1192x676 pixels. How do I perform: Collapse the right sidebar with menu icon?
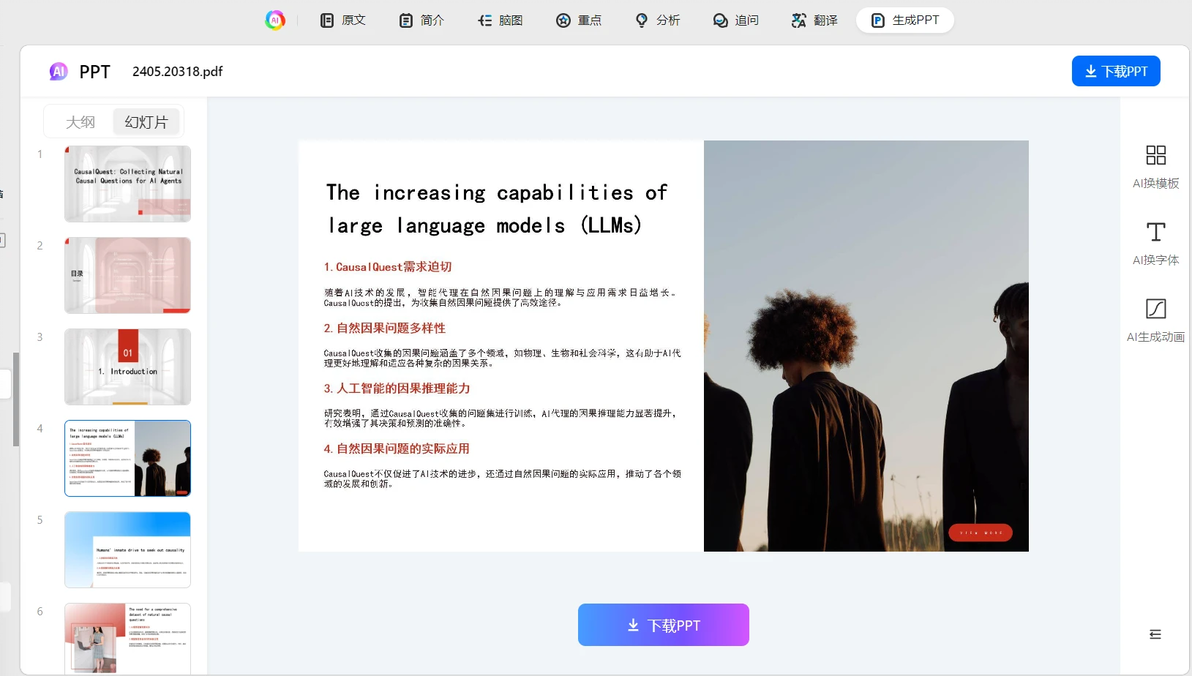coord(1155,634)
